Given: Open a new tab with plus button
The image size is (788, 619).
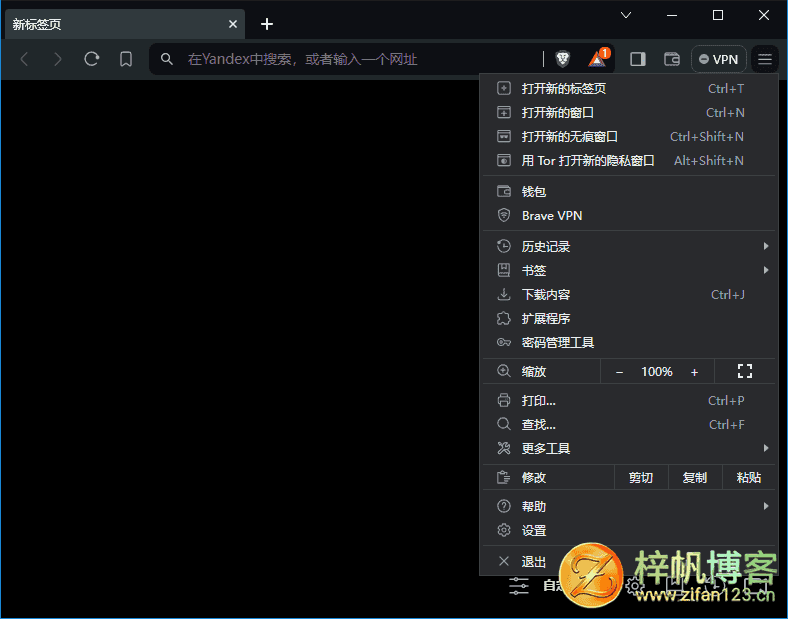Looking at the screenshot, I should [x=267, y=24].
